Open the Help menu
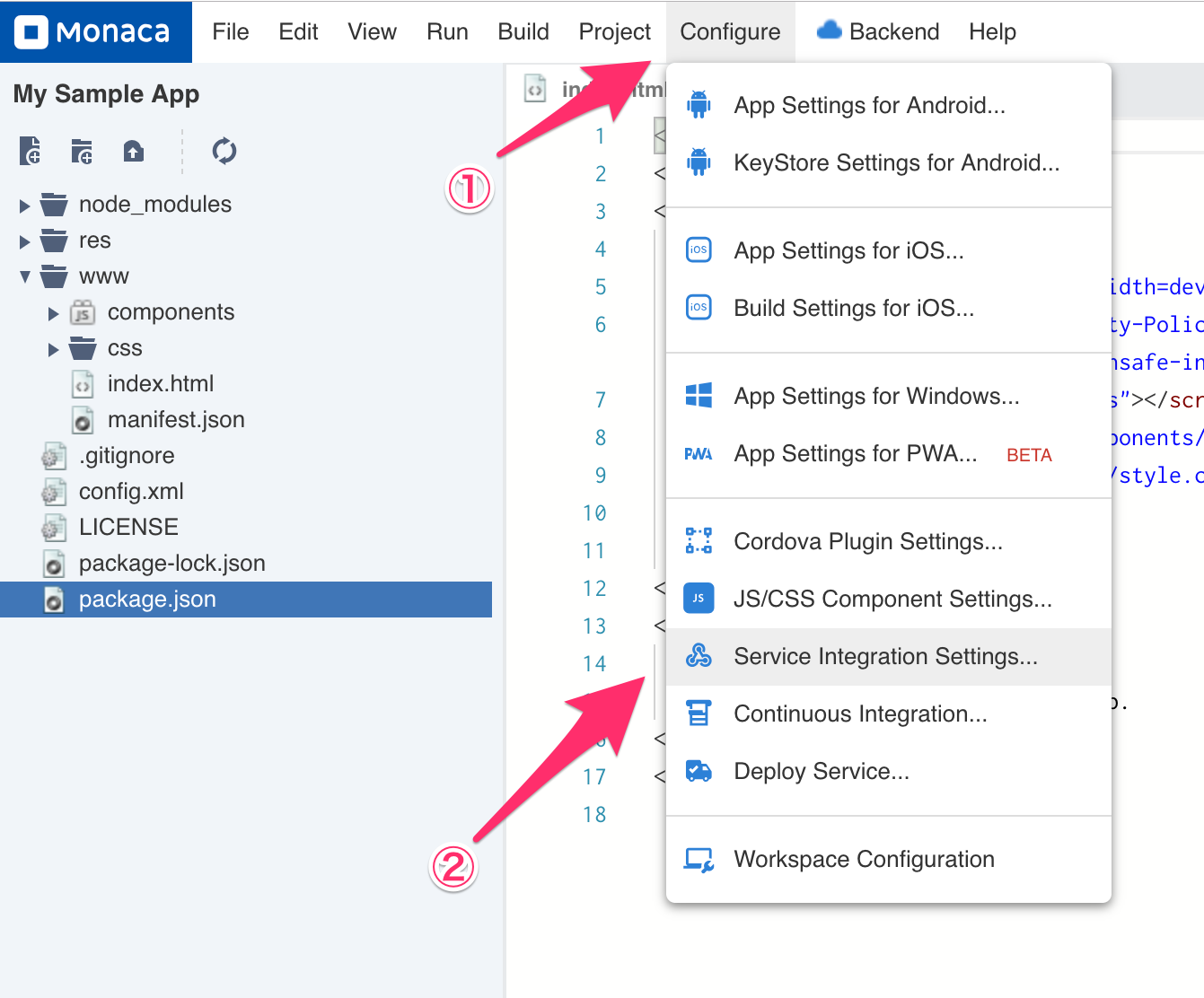This screenshot has width=1204, height=998. point(992,31)
